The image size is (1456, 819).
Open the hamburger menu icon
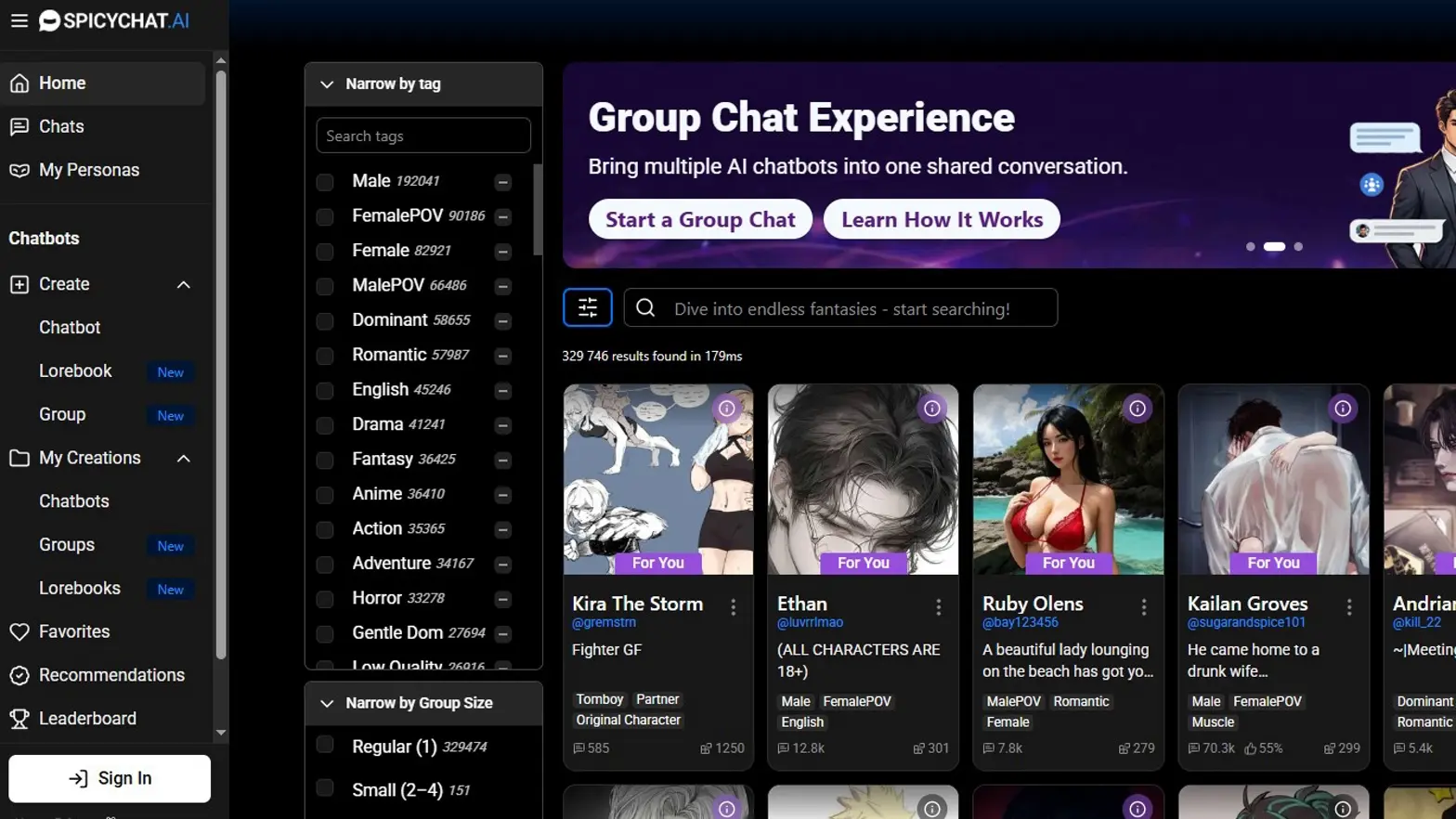[x=19, y=20]
